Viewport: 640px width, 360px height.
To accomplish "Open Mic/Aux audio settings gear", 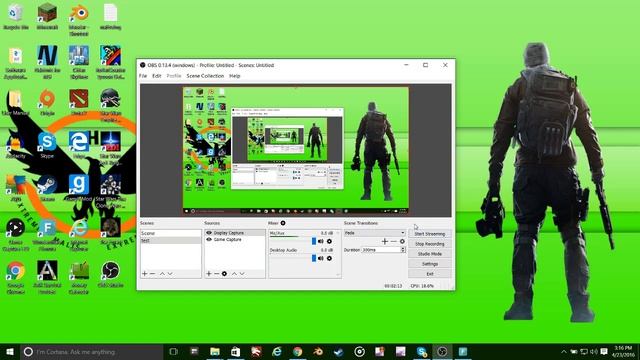I will click(329, 241).
